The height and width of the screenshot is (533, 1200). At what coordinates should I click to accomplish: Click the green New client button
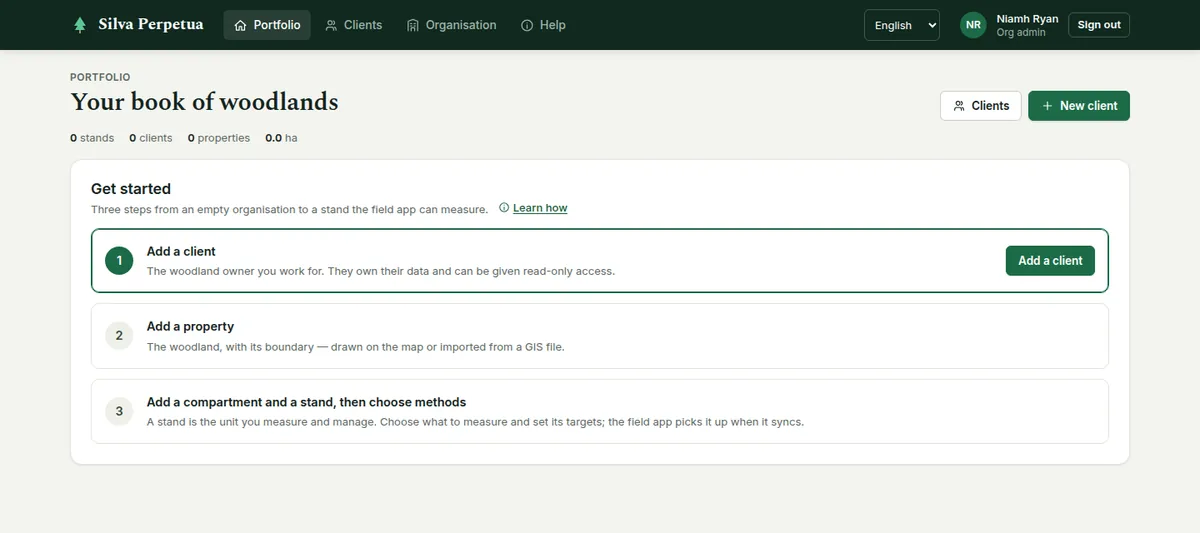1079,106
